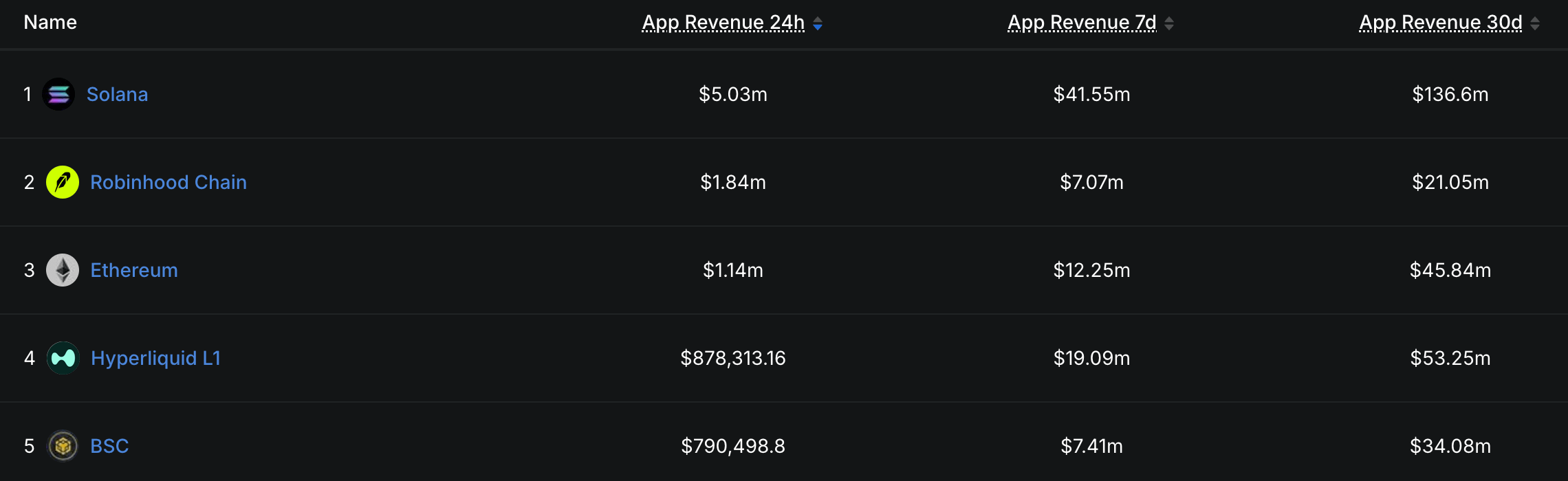Click the Name column header

pyautogui.click(x=50, y=23)
